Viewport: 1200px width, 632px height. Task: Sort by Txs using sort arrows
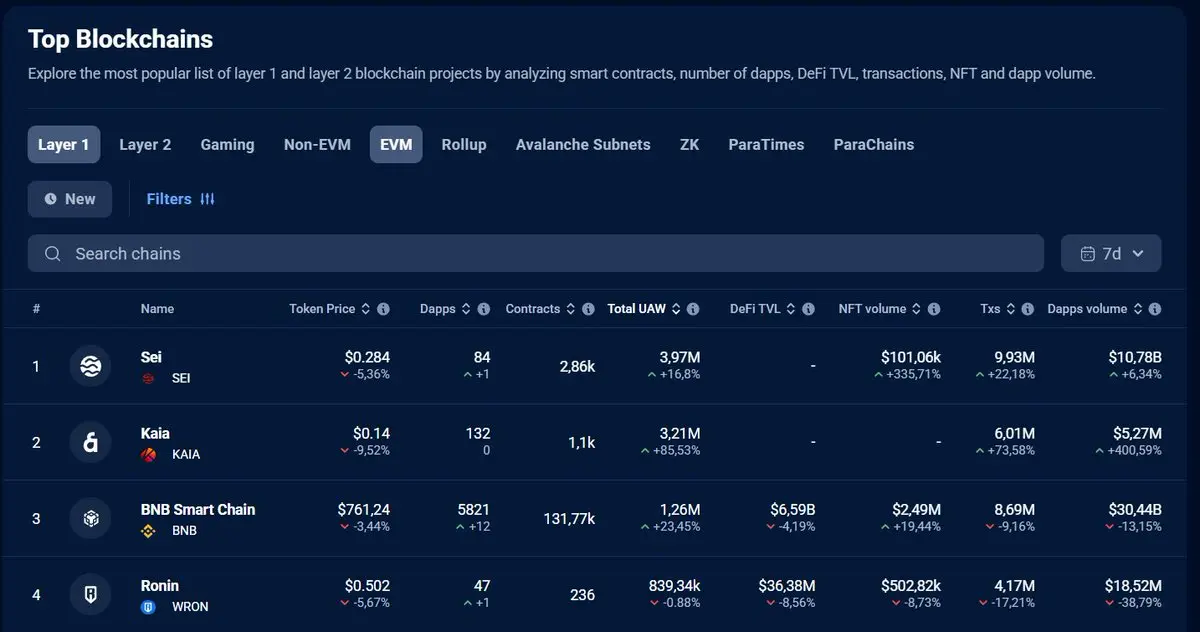click(x=1011, y=309)
